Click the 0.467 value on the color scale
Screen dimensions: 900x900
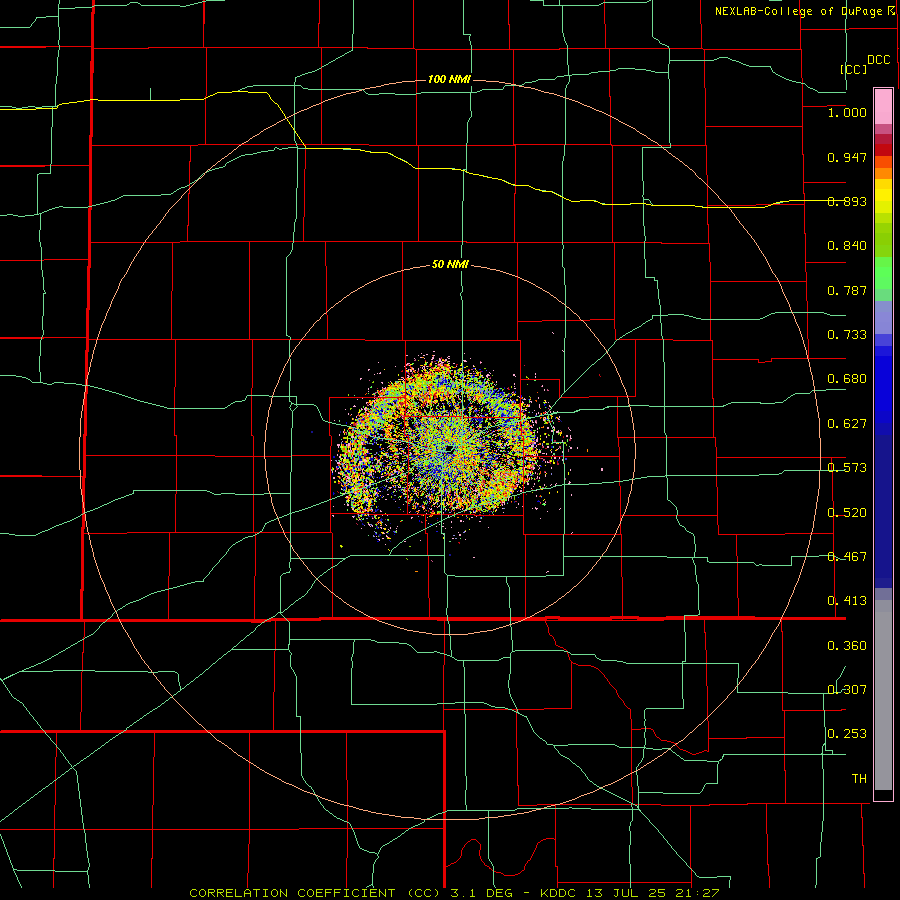pyautogui.click(x=847, y=557)
